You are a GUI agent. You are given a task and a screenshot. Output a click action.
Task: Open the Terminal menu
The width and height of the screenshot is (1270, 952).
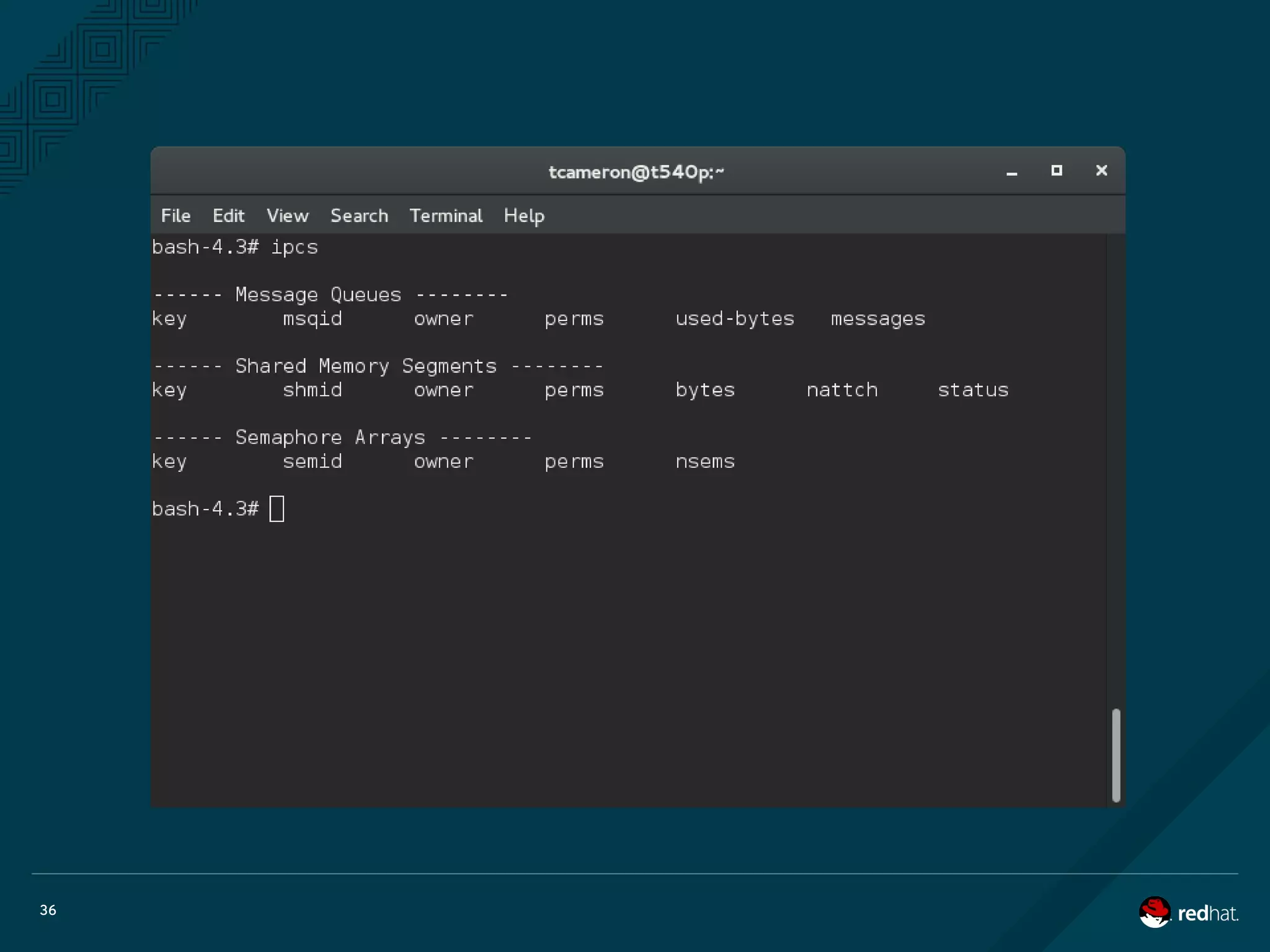[446, 216]
